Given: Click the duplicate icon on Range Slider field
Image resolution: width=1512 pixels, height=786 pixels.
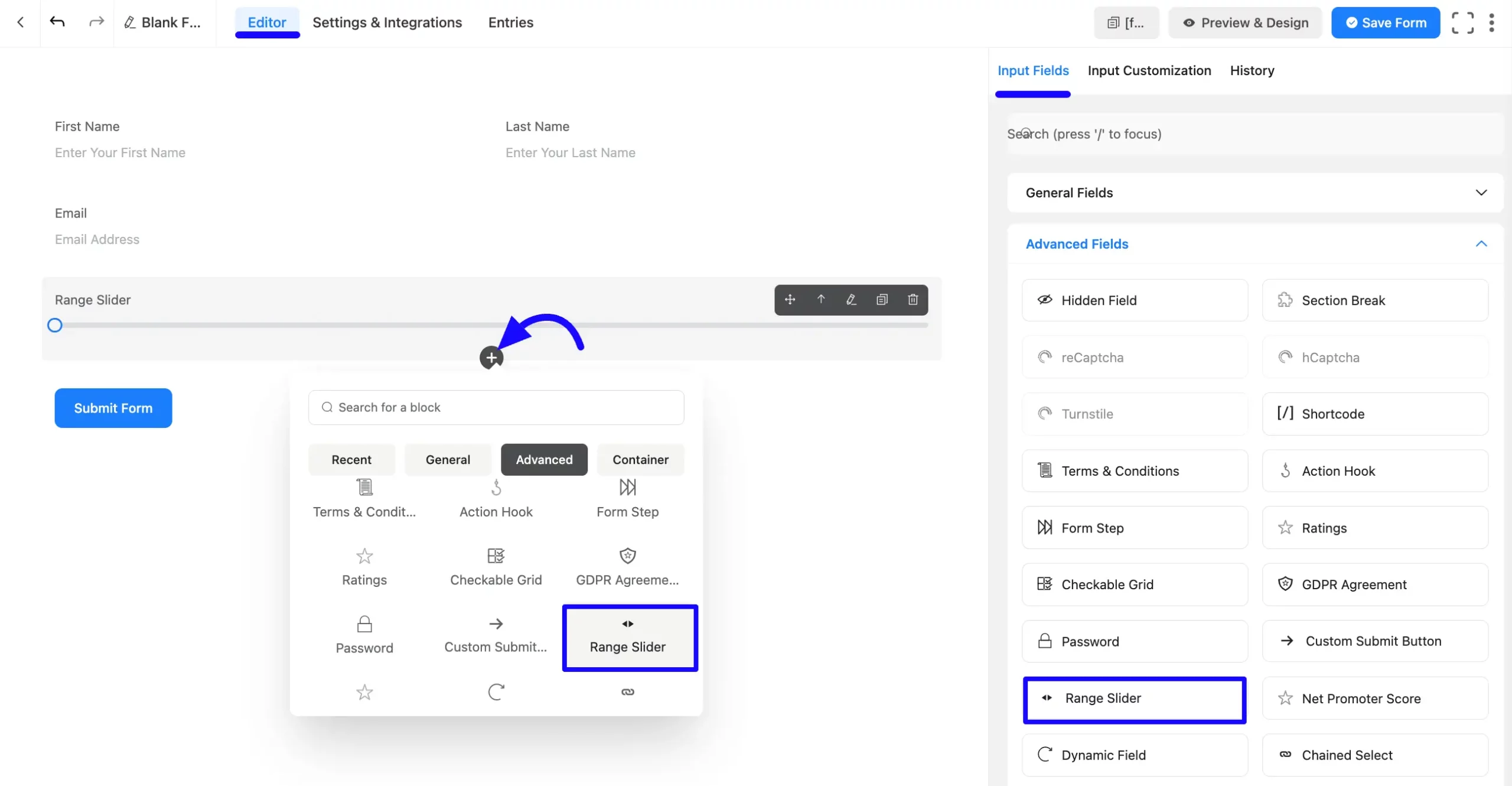Looking at the screenshot, I should (x=882, y=300).
